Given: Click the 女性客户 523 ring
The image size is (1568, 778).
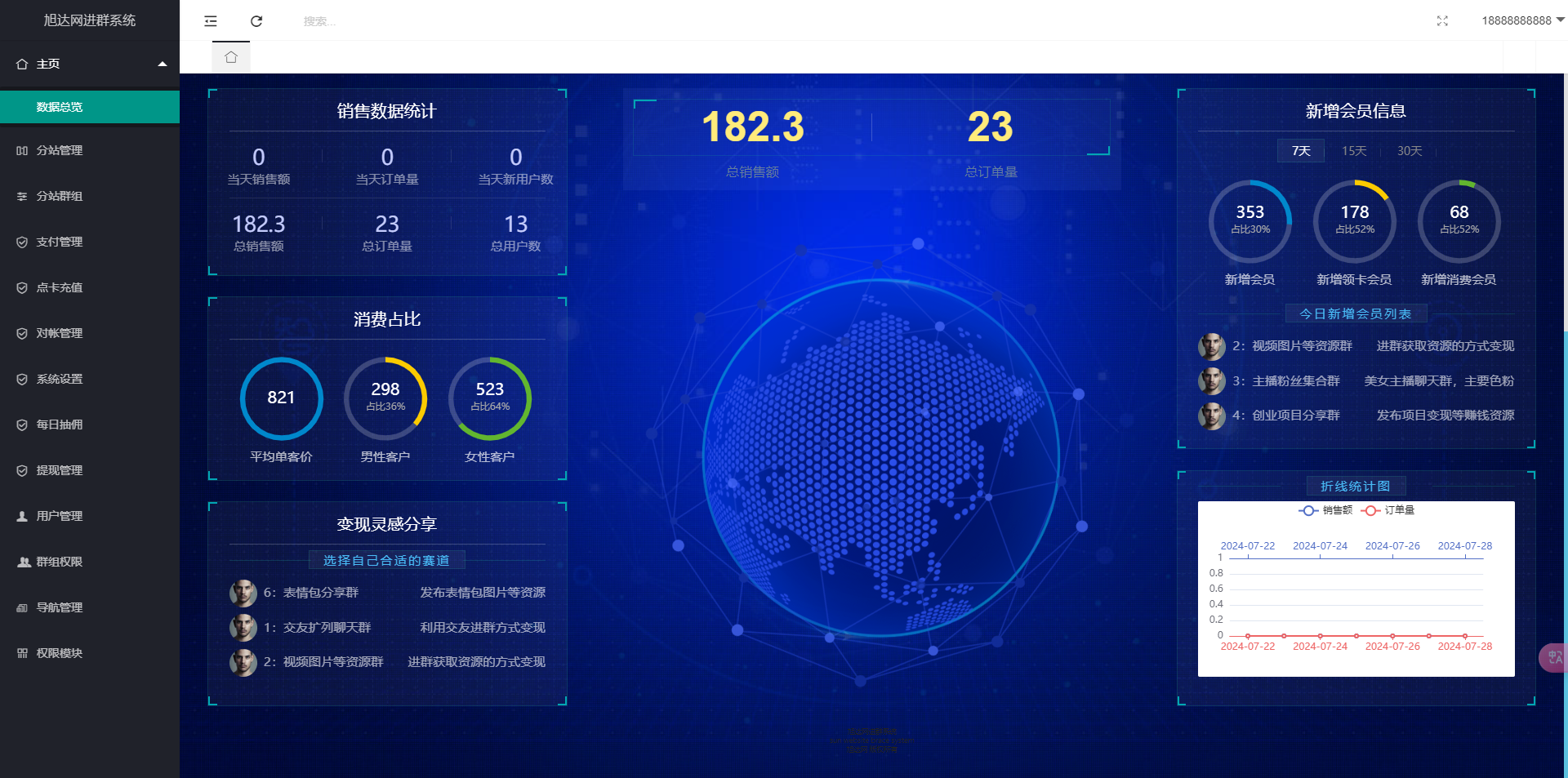Looking at the screenshot, I should pos(489,398).
